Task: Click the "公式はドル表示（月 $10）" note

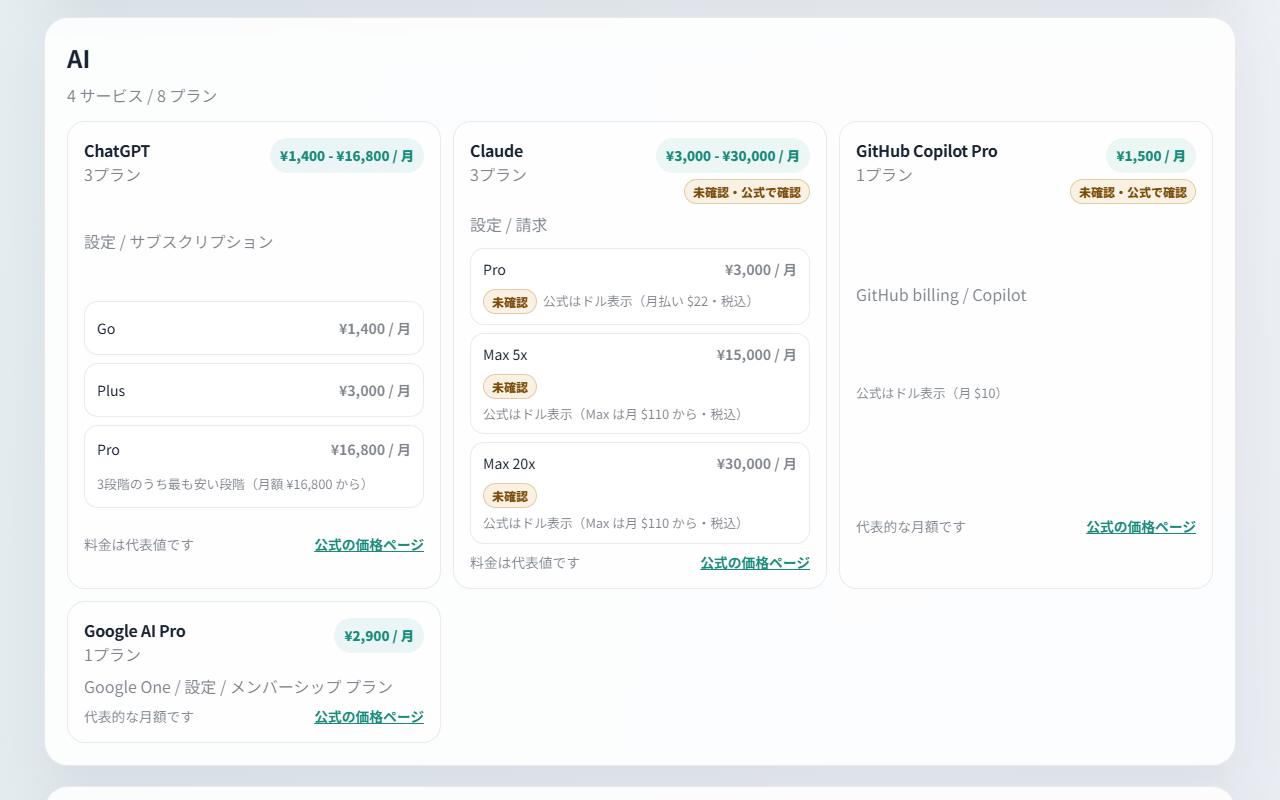Action: (x=932, y=393)
